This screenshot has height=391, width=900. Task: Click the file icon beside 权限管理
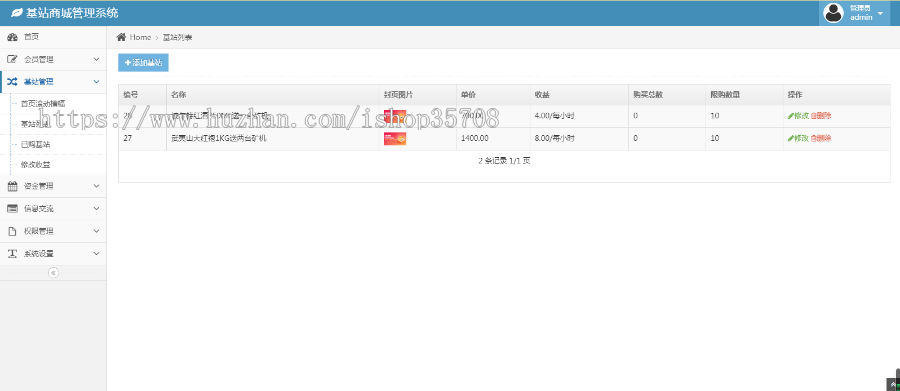click(x=12, y=231)
